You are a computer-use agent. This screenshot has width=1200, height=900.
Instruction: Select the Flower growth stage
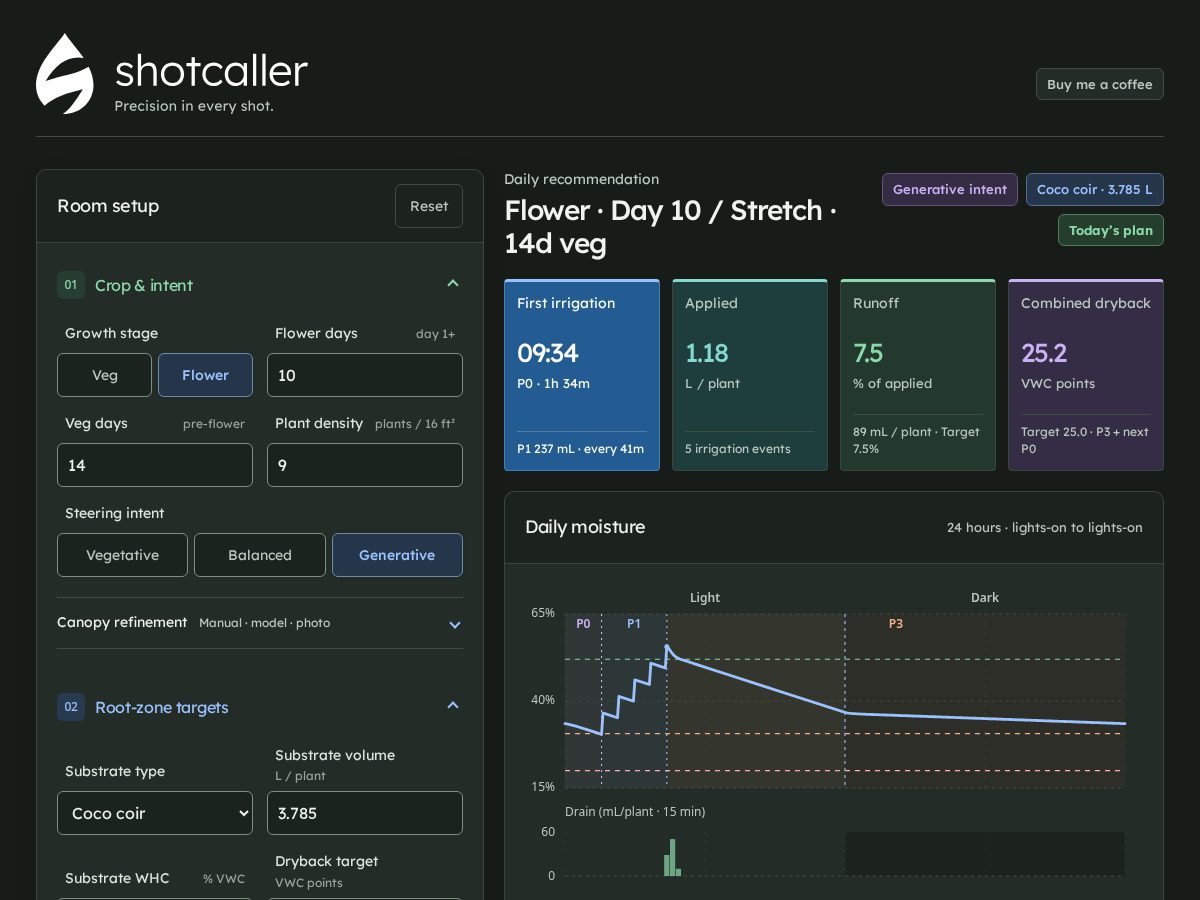coord(205,375)
